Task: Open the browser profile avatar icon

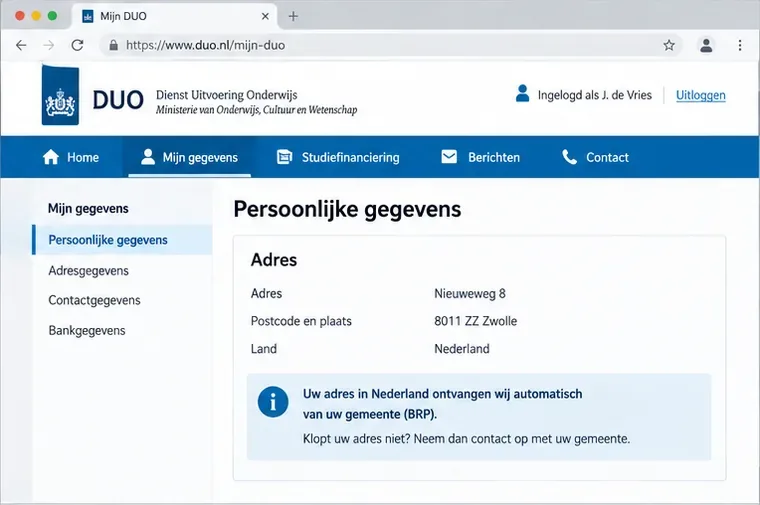Action: pyautogui.click(x=706, y=46)
